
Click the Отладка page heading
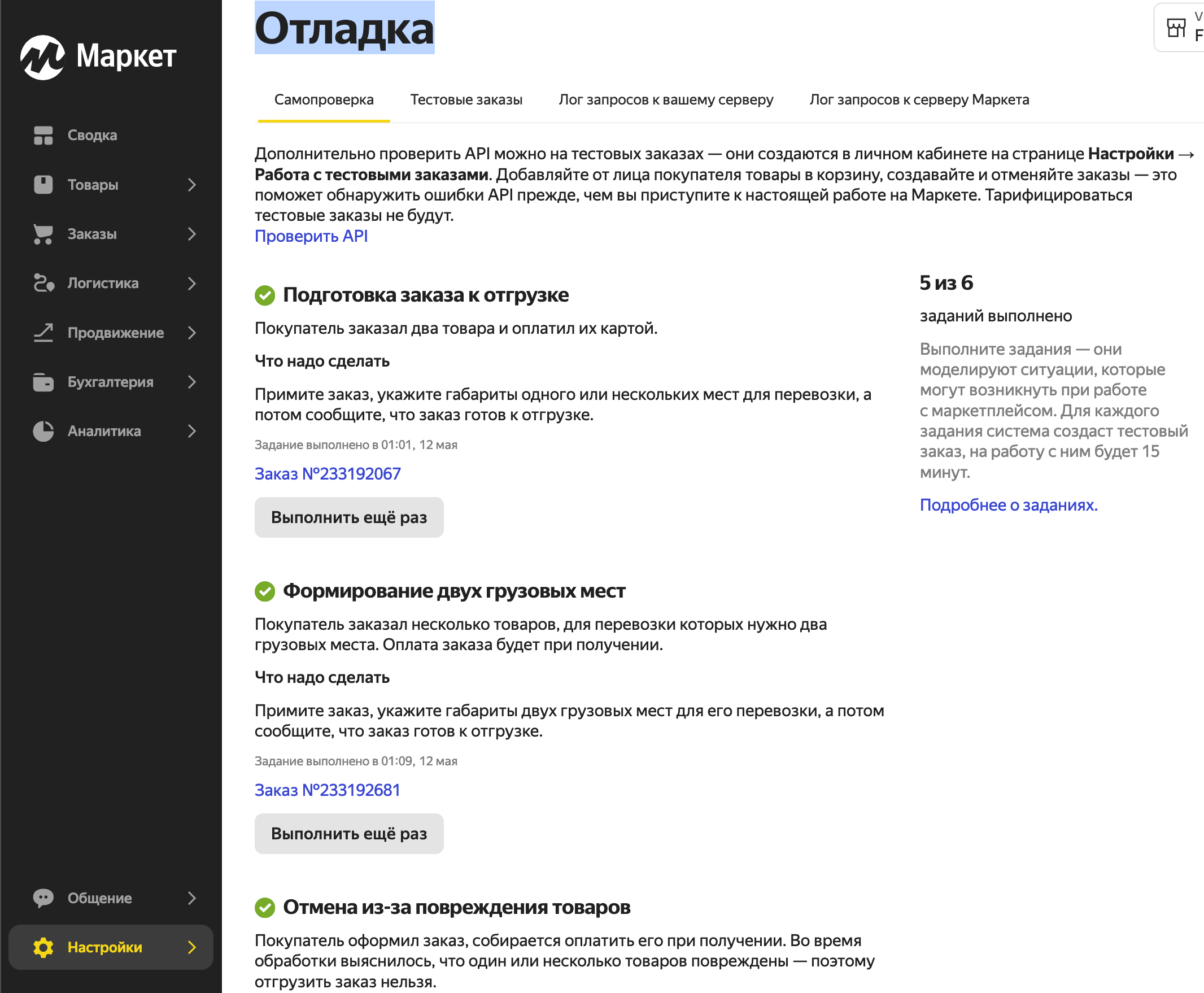coord(344,28)
